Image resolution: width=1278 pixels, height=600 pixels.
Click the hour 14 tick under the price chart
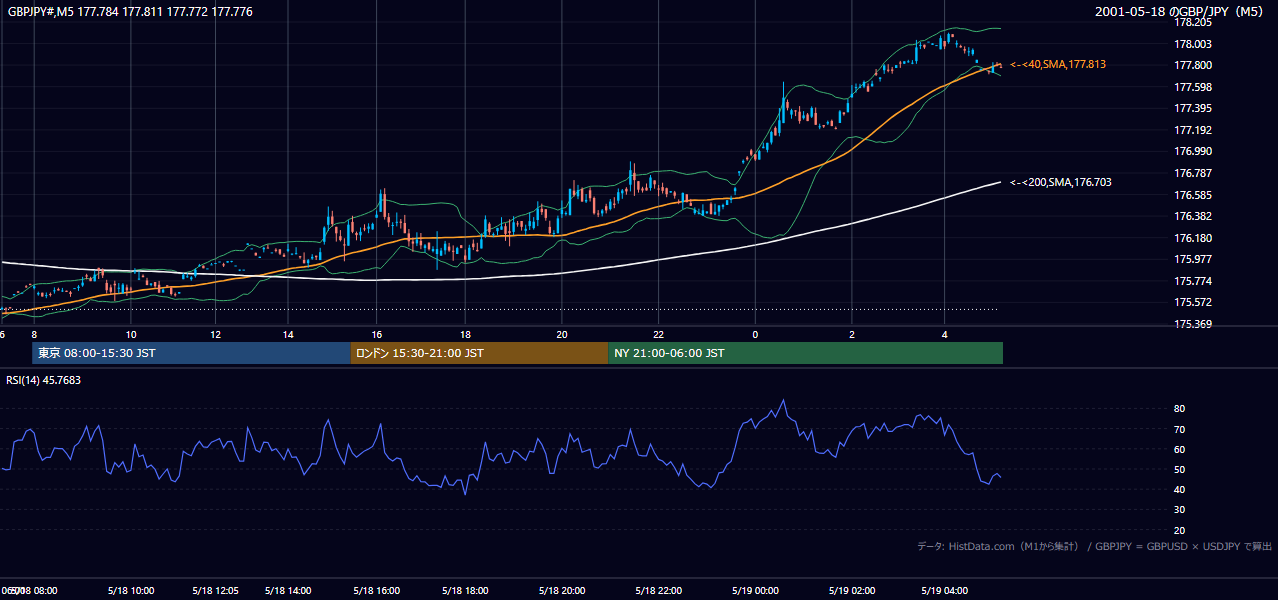(288, 334)
